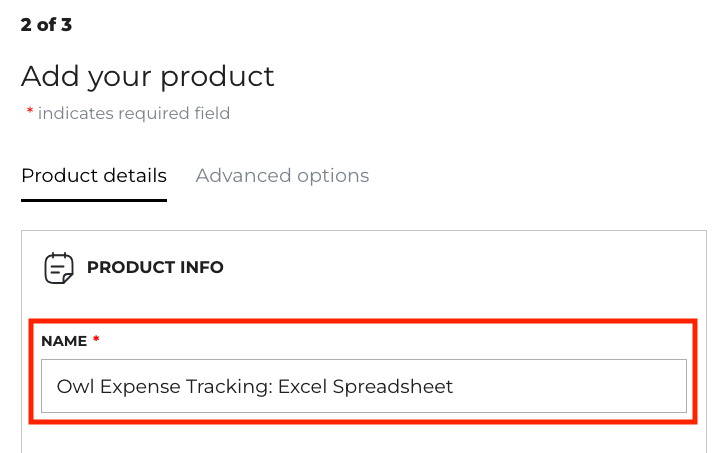The height and width of the screenshot is (453, 728).
Task: Switch to the Advanced options tab
Action: tap(282, 176)
